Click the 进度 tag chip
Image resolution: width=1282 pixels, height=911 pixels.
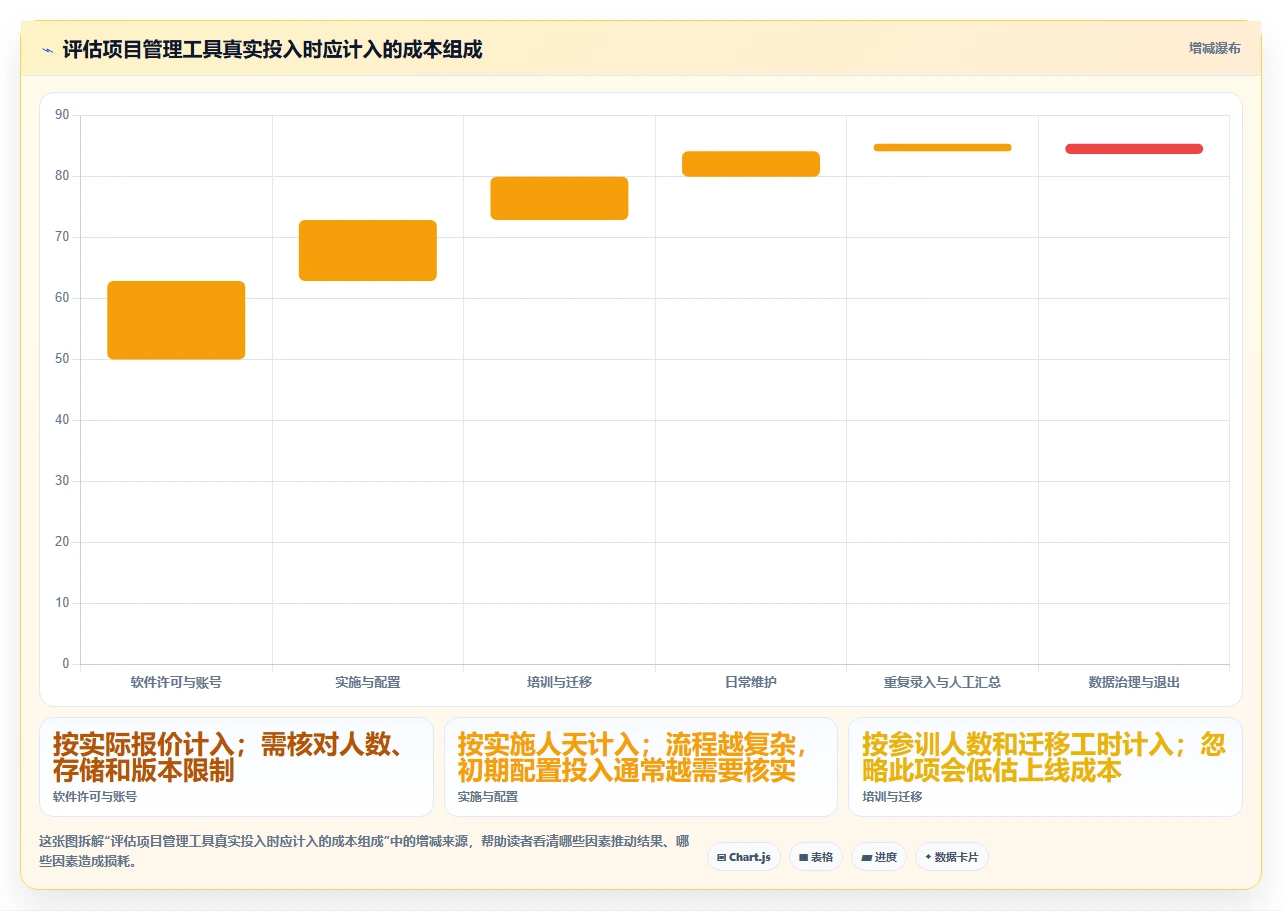879,857
